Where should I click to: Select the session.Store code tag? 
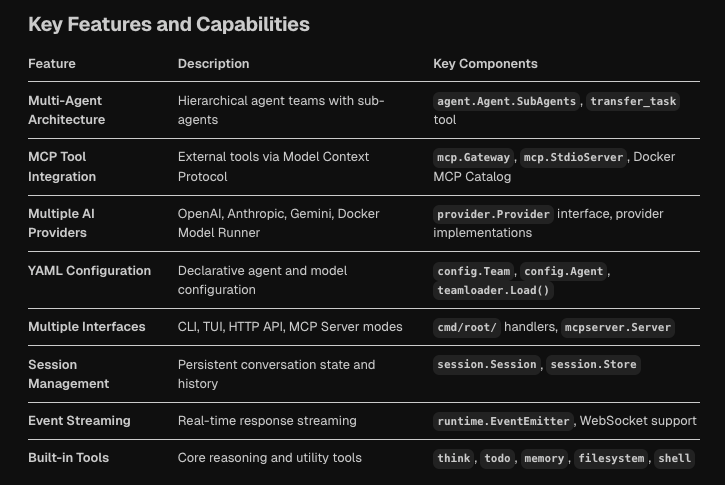tap(593, 365)
